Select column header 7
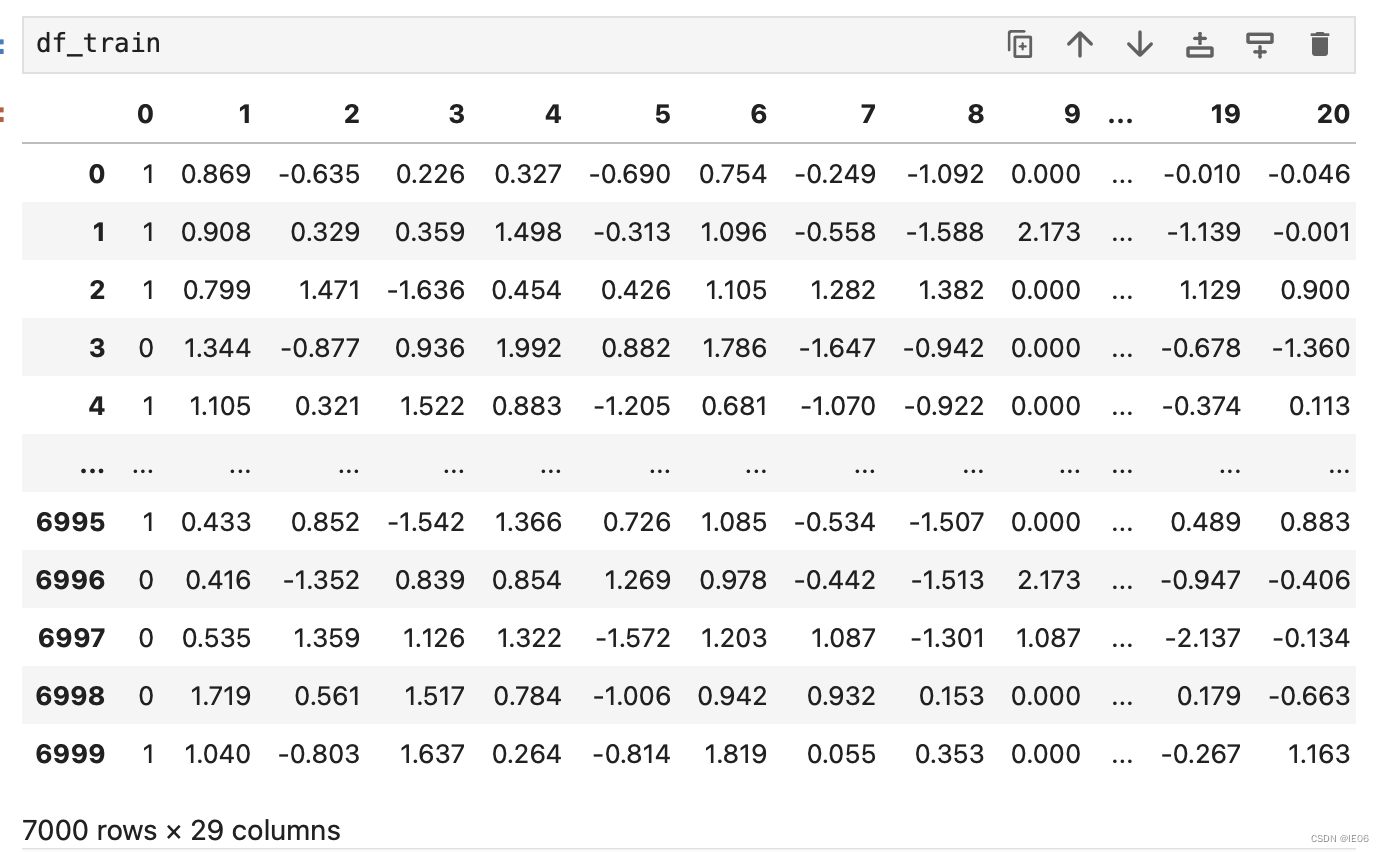 [x=867, y=115]
